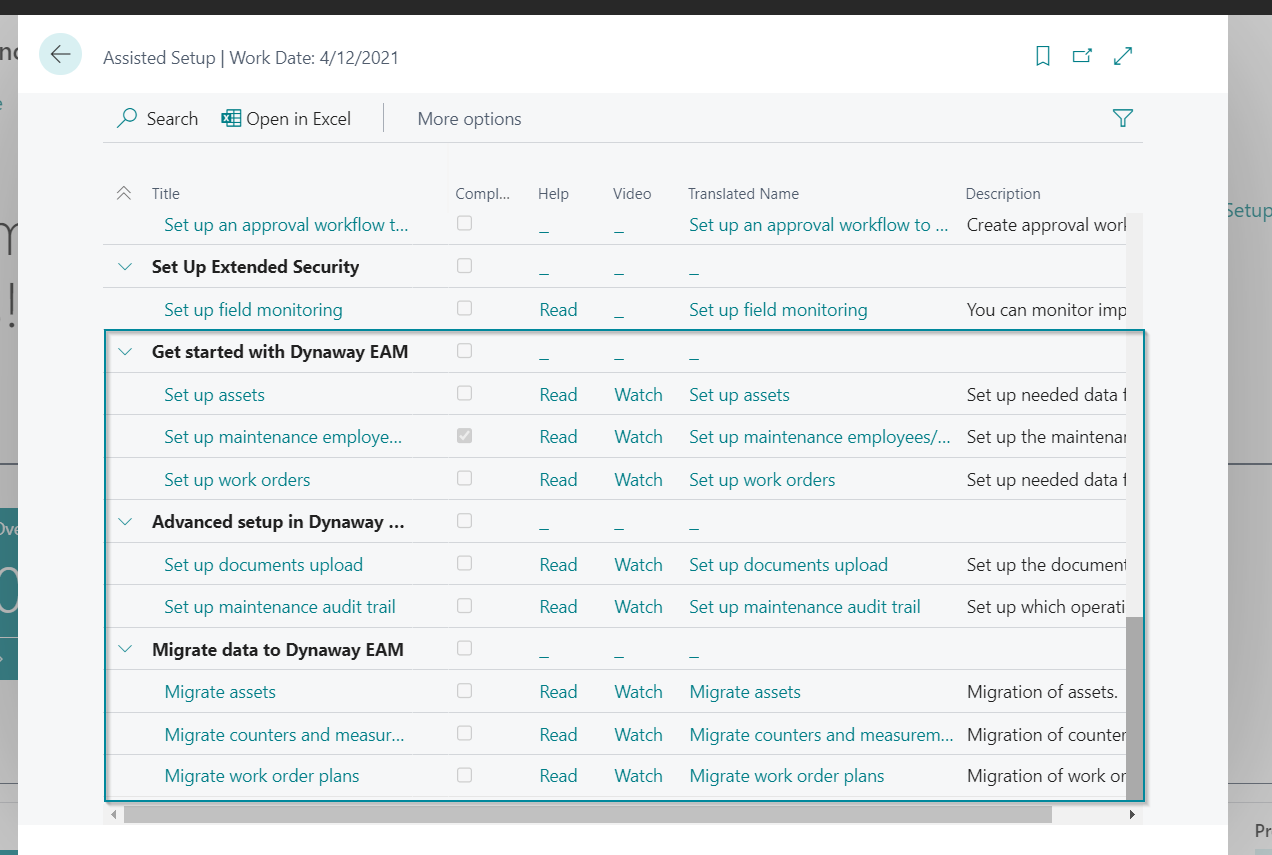This screenshot has width=1272, height=855.
Task: Click the Help column header
Action: [x=553, y=194]
